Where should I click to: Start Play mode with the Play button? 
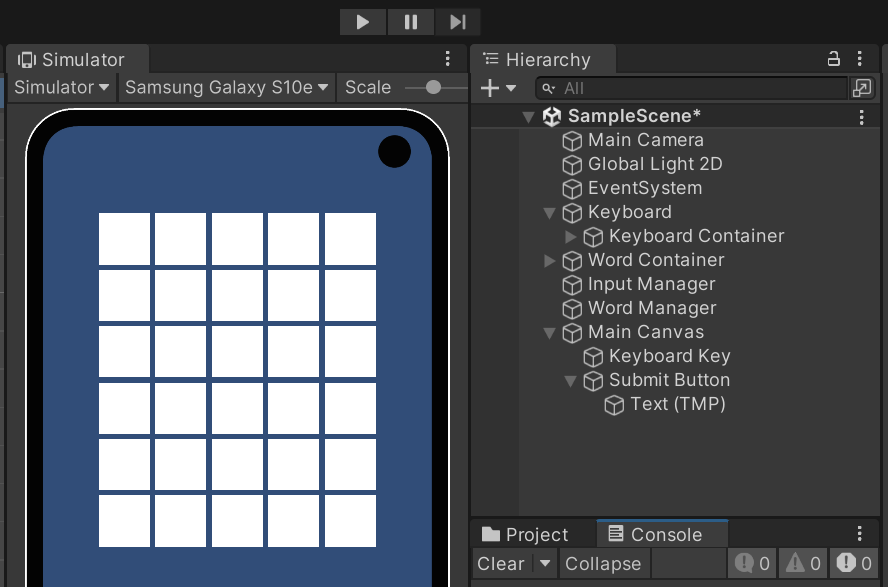(x=363, y=22)
